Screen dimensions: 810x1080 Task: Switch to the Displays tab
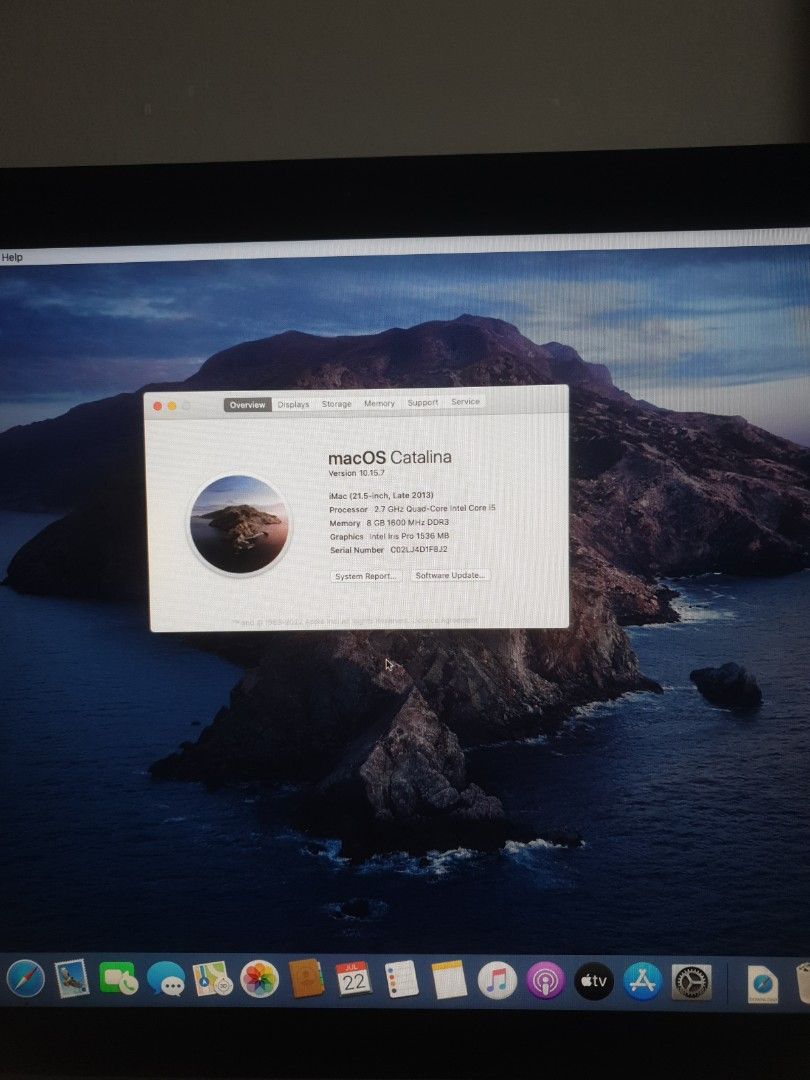click(293, 404)
